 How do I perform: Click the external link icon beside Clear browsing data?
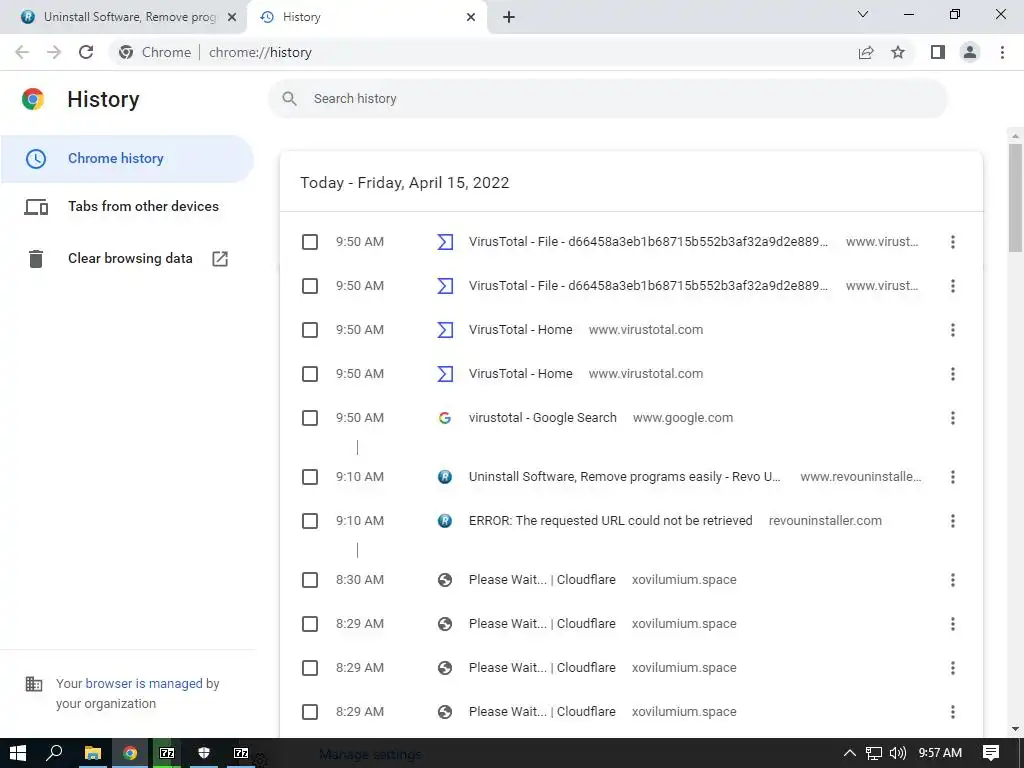tap(220, 259)
